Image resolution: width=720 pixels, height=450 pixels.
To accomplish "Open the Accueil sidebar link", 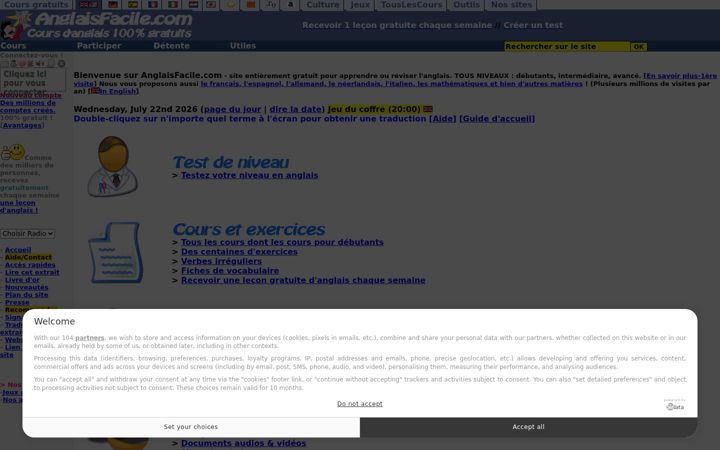I will 18,250.
